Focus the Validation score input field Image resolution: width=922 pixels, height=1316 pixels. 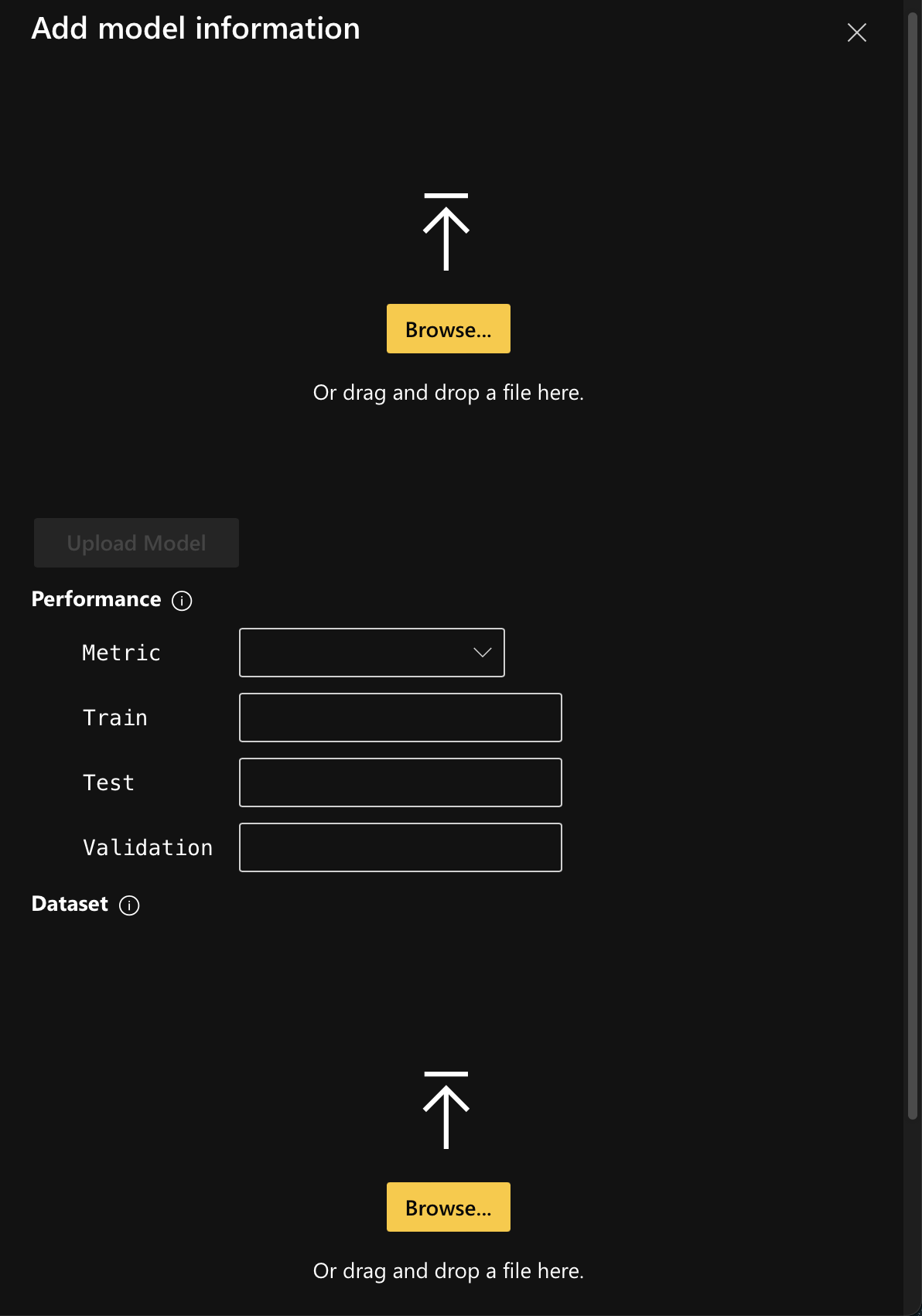(400, 847)
